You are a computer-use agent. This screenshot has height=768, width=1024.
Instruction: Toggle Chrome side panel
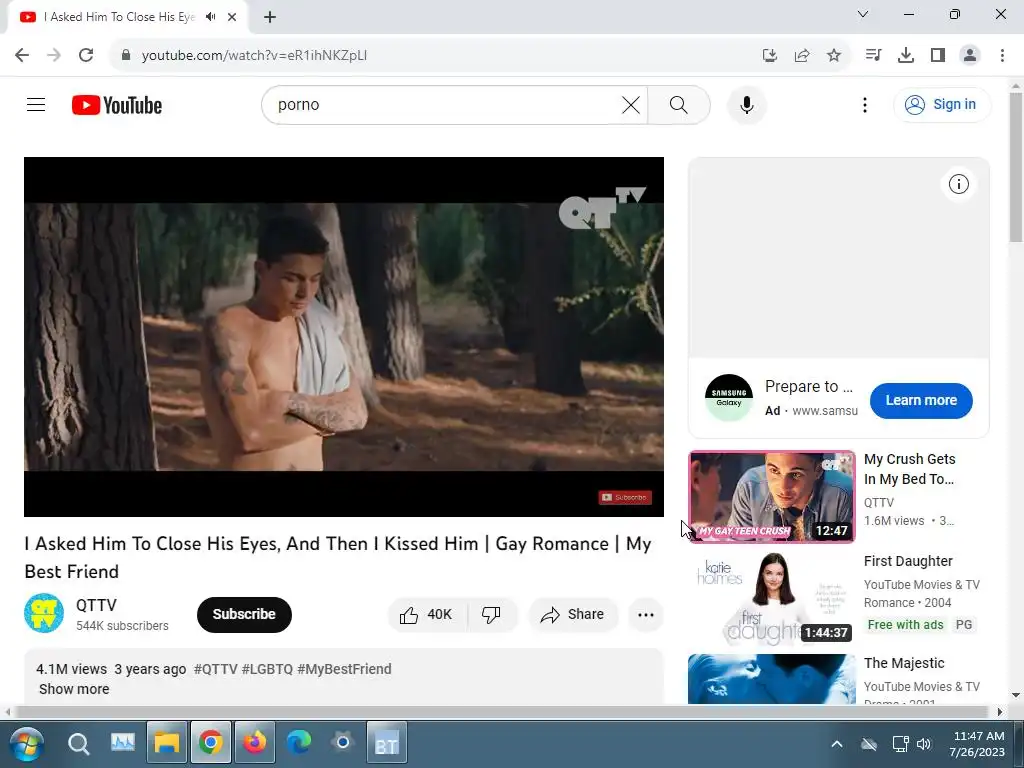pos(938,56)
